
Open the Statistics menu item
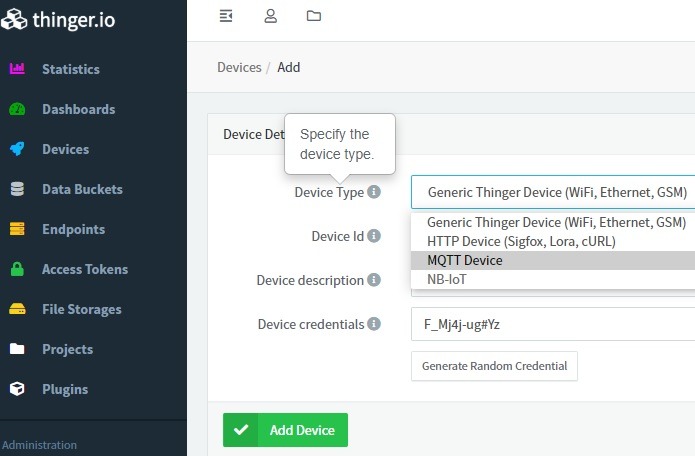(x=71, y=69)
